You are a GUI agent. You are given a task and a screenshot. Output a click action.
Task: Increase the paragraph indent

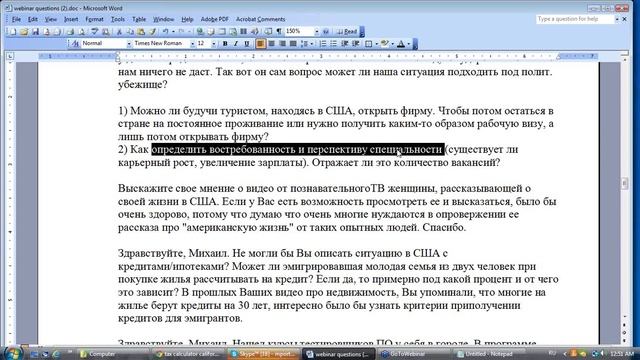click(356, 43)
